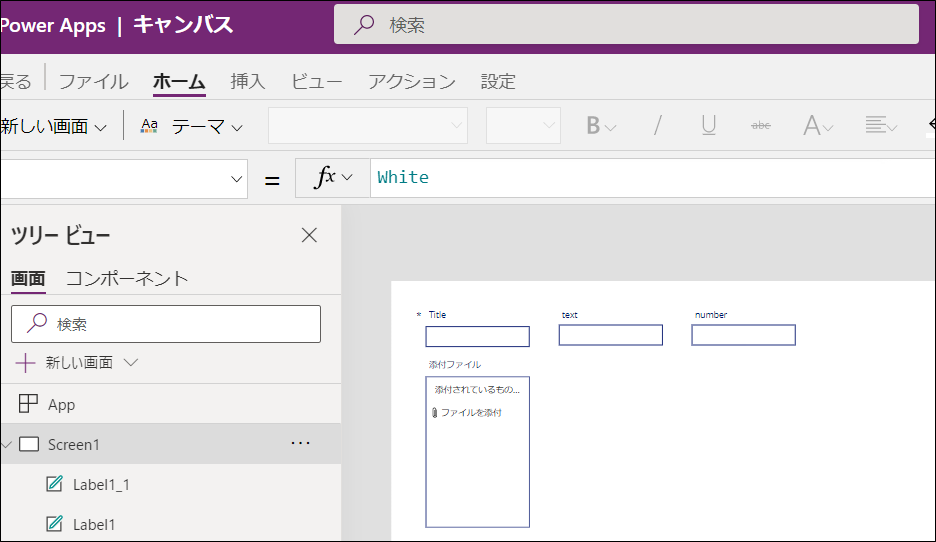Click the Screen1 screen icon
This screenshot has height=542, width=936.
29,444
